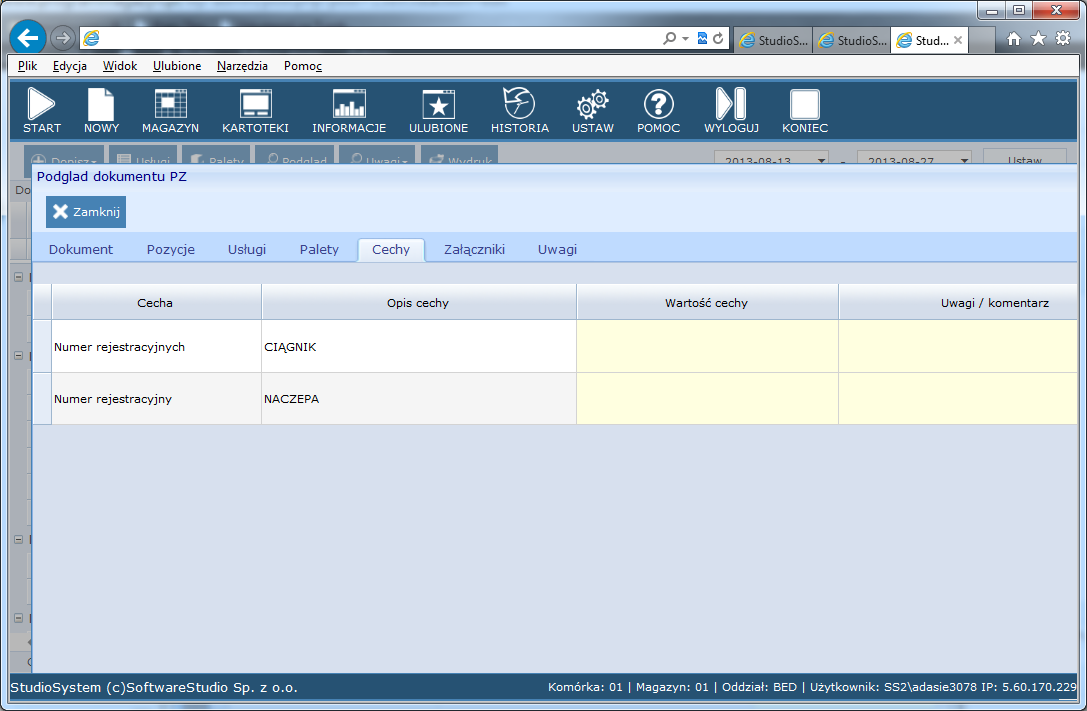Open the MAGAZYN warehouse icon
Screen dimensions: 1087x711
(x=170, y=105)
